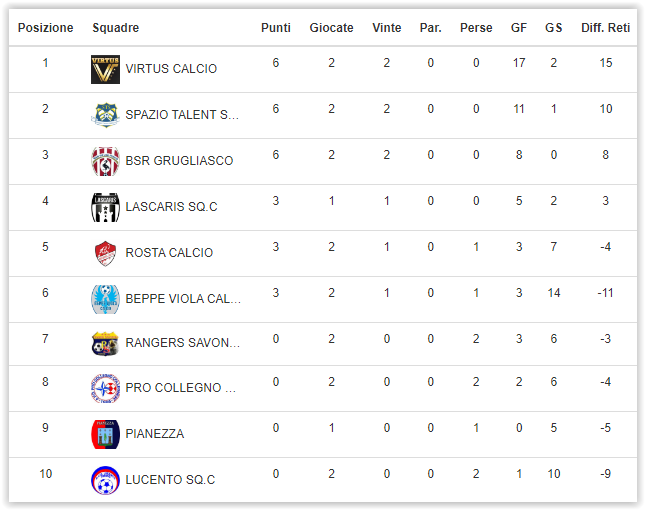Sort by the Diff. Reti header

point(605,28)
